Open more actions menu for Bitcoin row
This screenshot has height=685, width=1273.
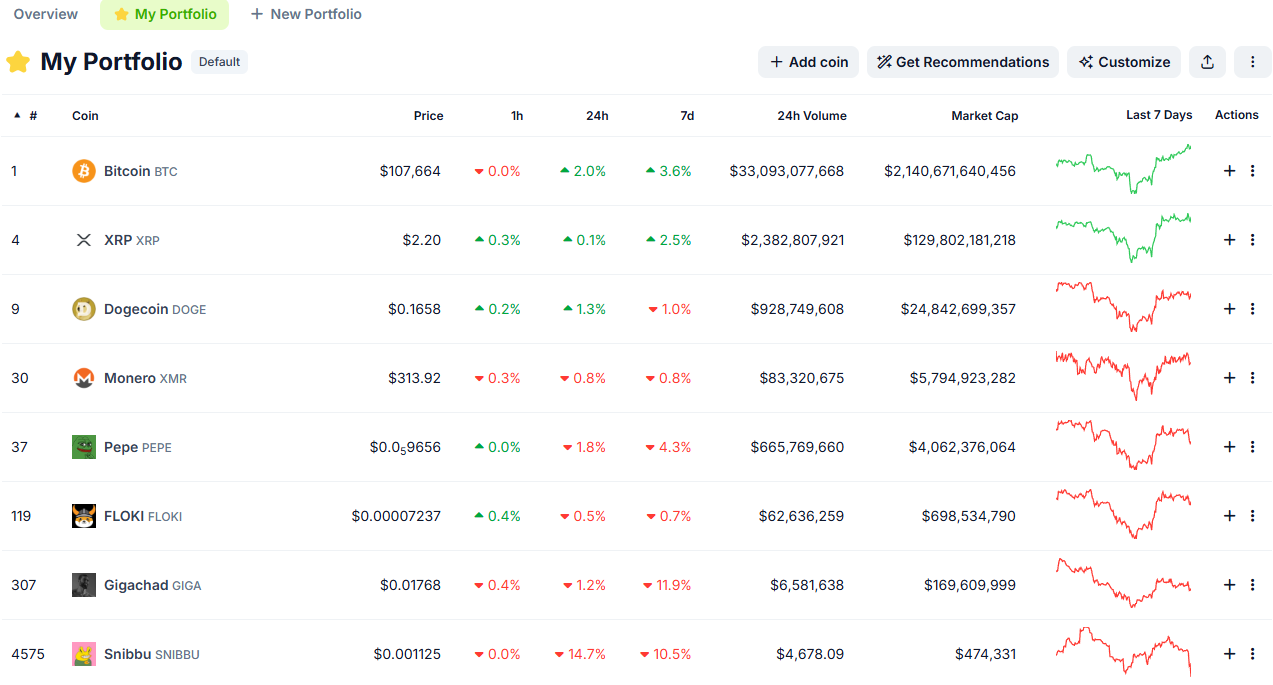point(1253,171)
